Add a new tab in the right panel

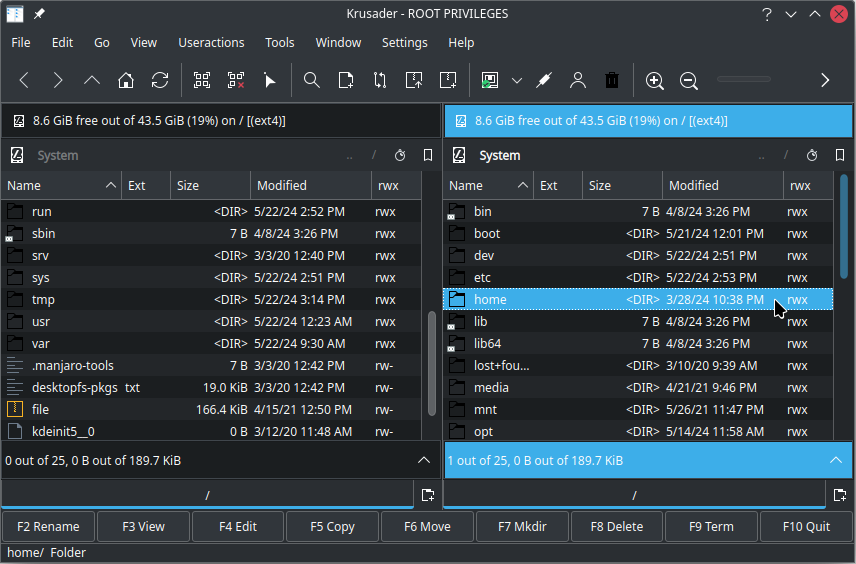(840, 495)
